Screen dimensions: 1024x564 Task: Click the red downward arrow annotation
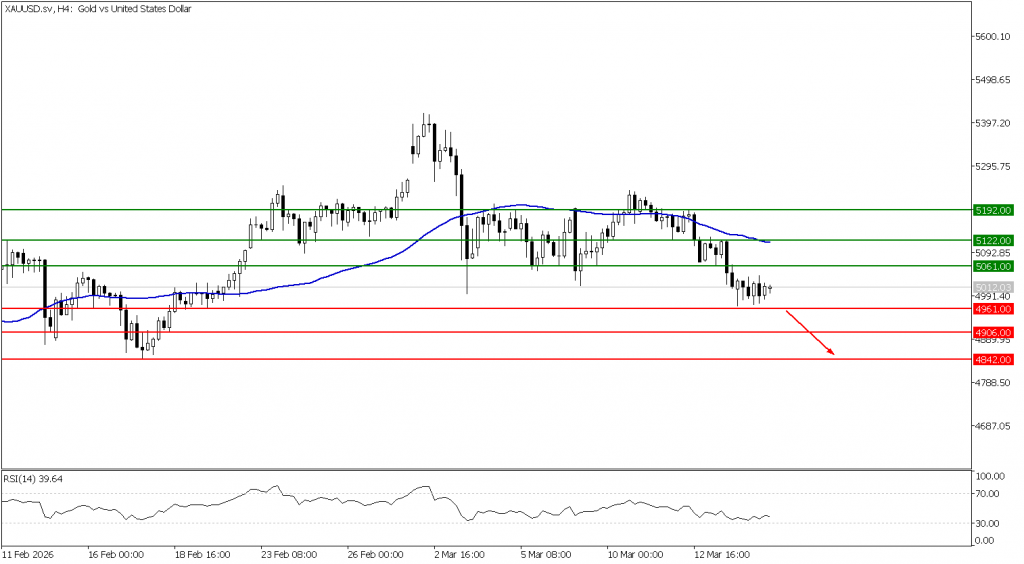(810, 334)
